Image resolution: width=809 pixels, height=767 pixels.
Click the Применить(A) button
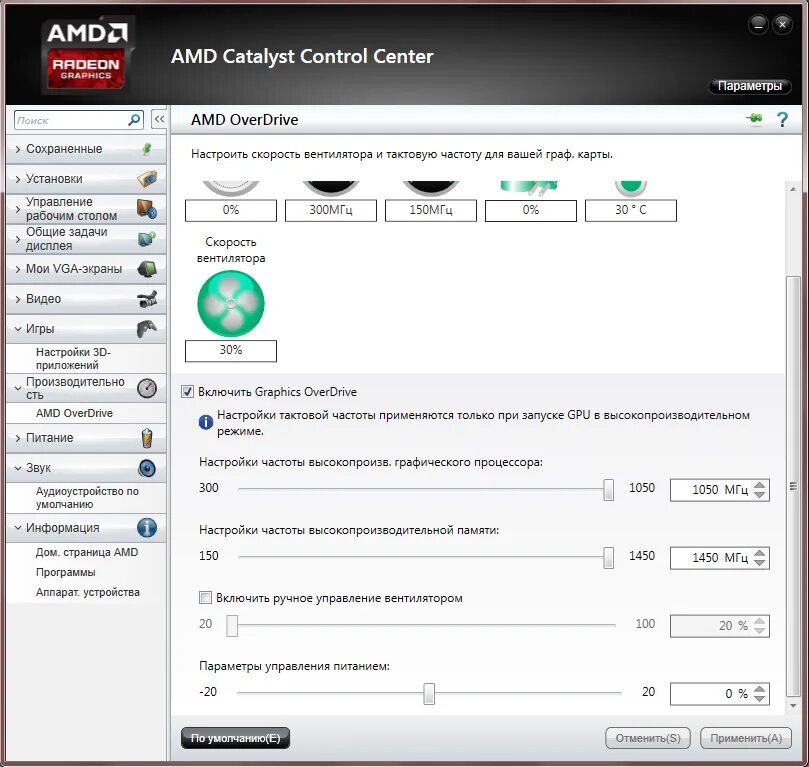(x=746, y=738)
